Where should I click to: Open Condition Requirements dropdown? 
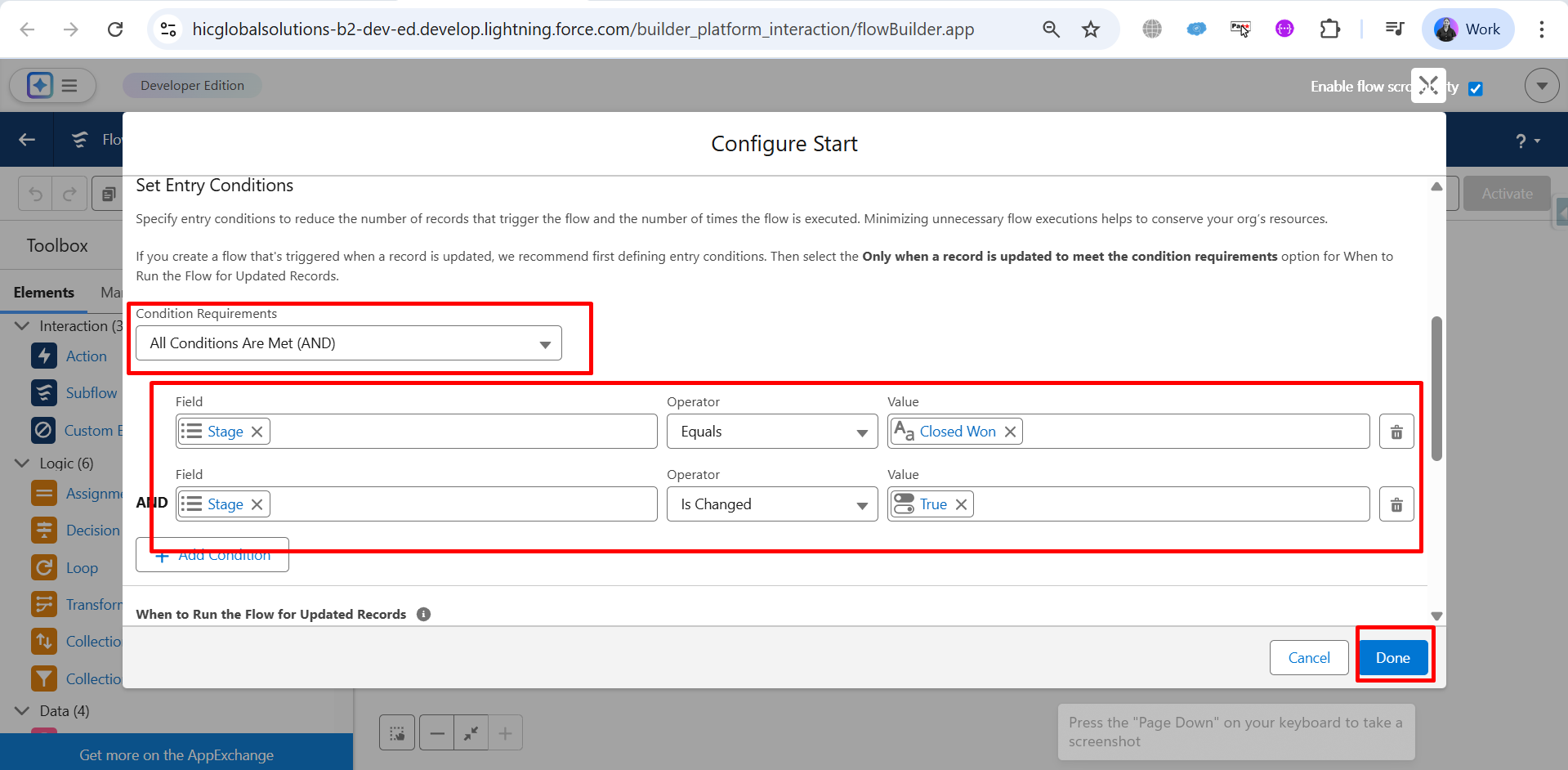(349, 343)
